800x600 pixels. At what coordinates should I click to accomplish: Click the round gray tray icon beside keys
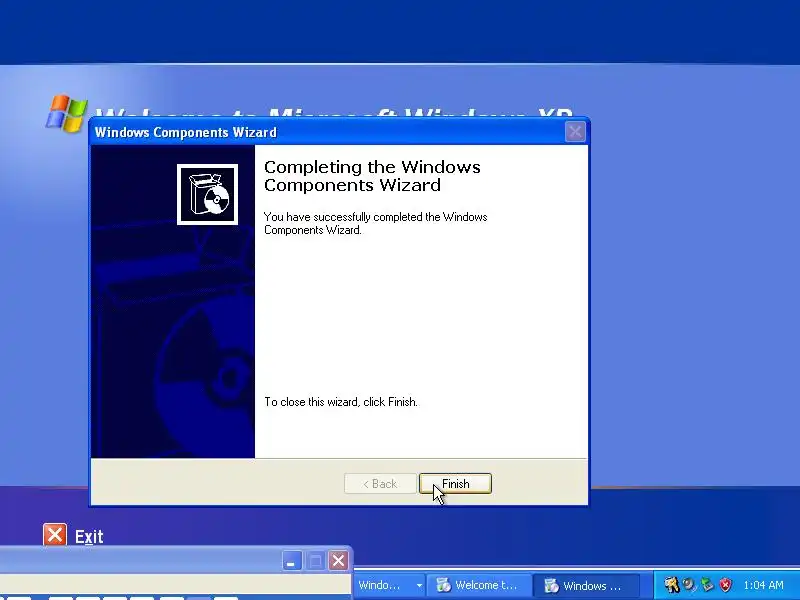pyautogui.click(x=689, y=585)
